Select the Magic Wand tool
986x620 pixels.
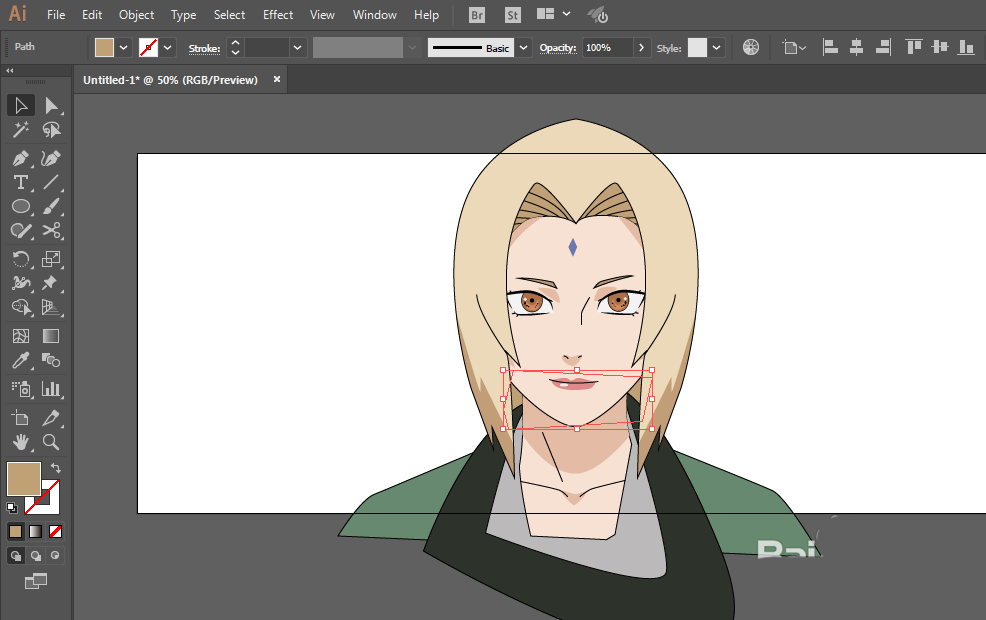pos(21,130)
